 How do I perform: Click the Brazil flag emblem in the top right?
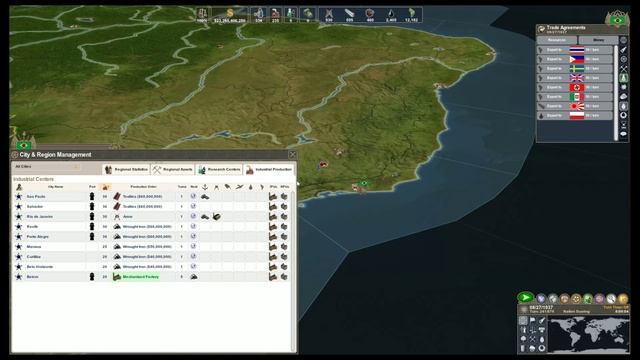pyautogui.click(x=618, y=20)
